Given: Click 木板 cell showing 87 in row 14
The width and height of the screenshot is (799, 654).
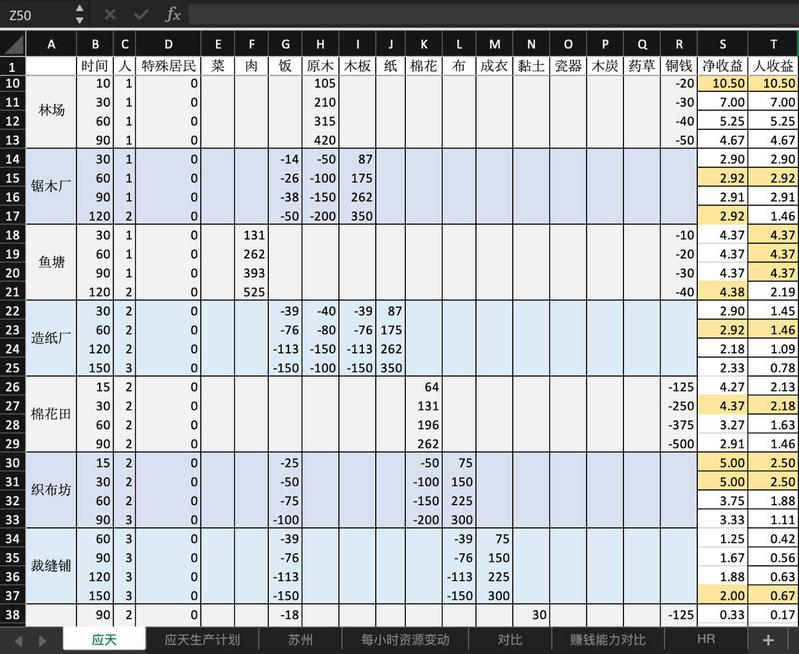Looking at the screenshot, I should pyautogui.click(x=357, y=159).
